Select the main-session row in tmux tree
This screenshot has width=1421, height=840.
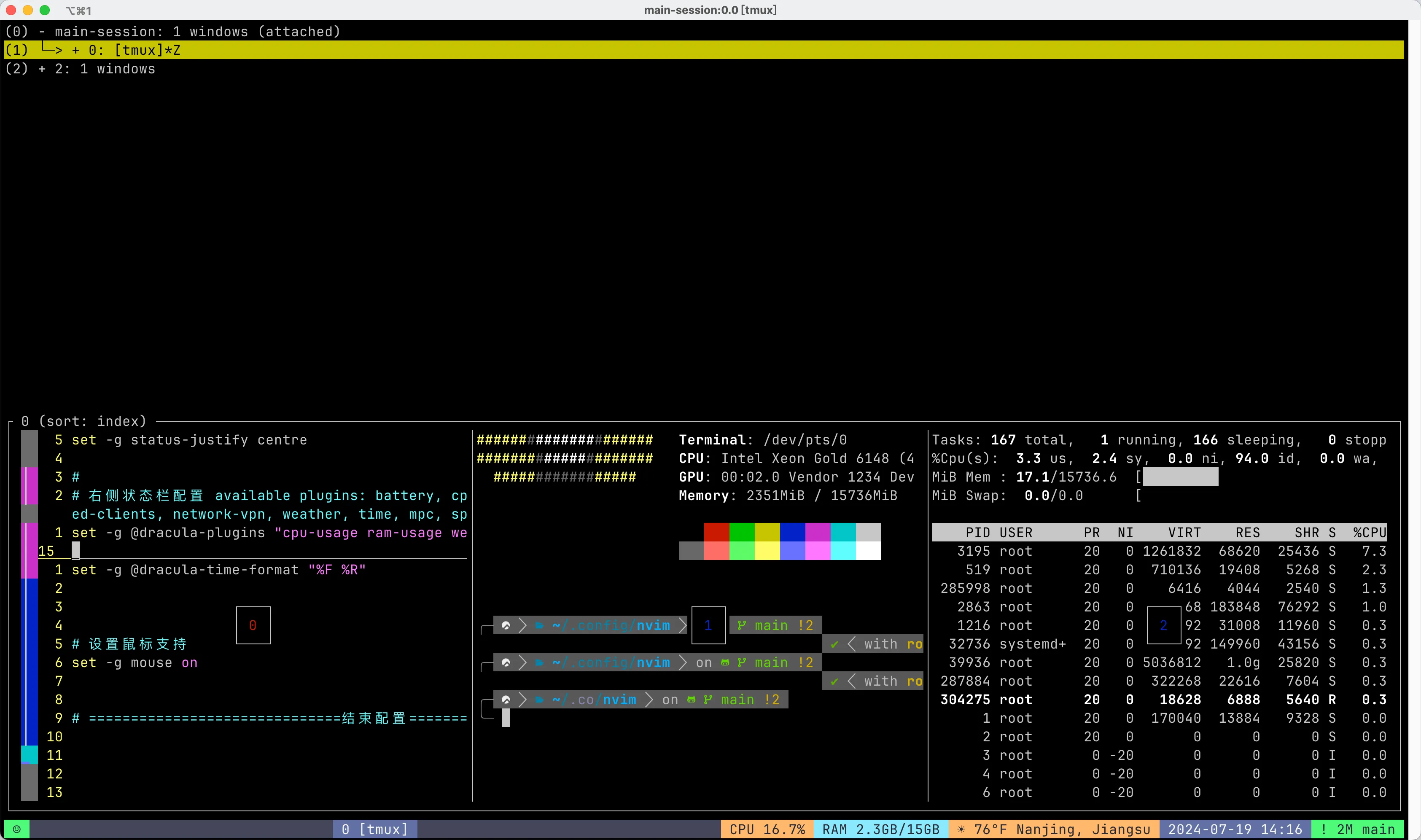click(x=704, y=32)
